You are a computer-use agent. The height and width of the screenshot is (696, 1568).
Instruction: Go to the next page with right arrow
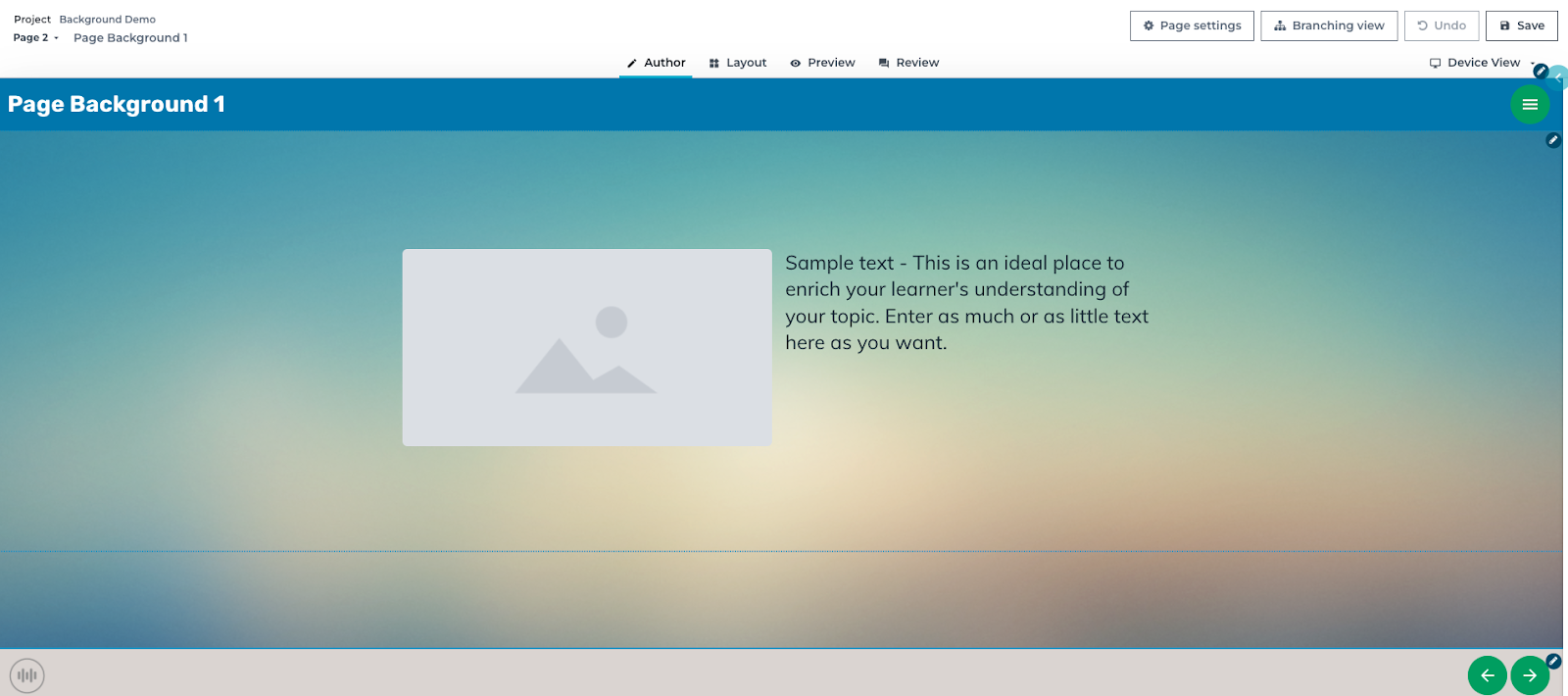(1530, 675)
